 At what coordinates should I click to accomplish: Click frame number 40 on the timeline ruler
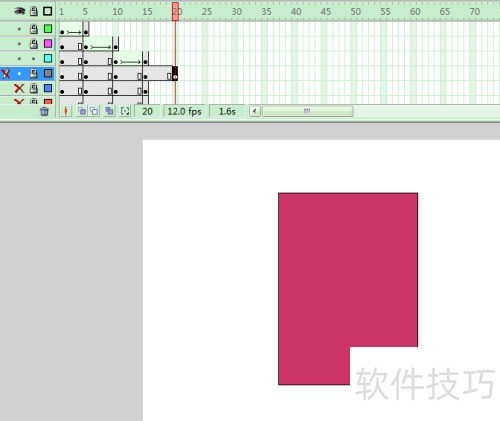coord(296,12)
